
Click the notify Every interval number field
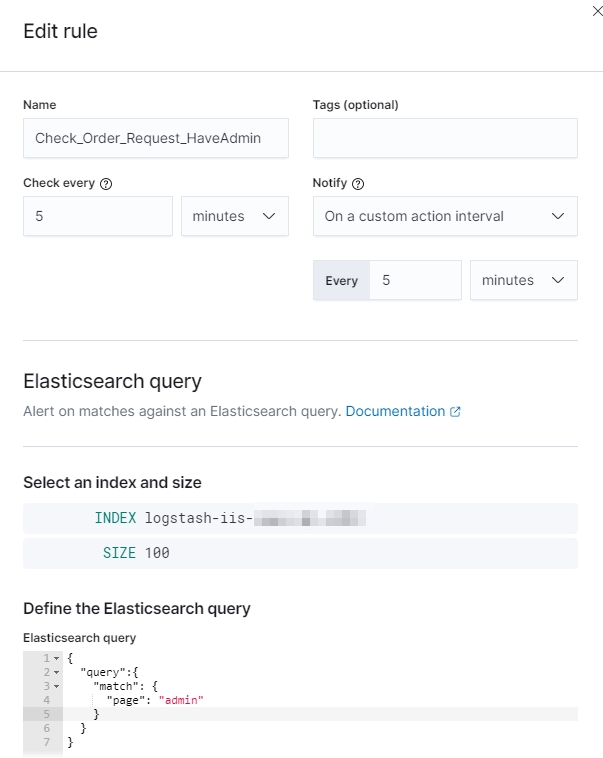click(415, 280)
